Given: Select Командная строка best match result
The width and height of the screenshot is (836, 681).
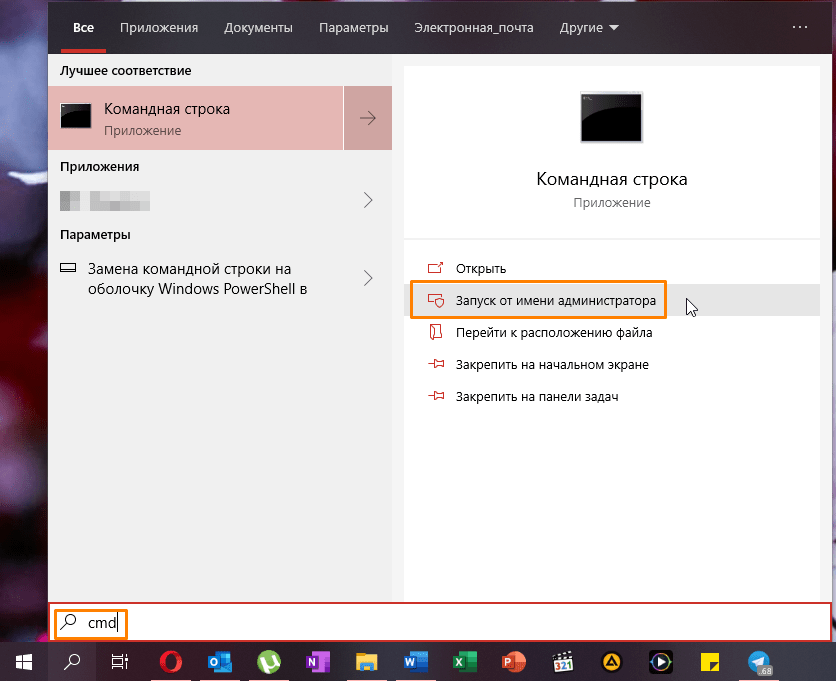Looking at the screenshot, I should point(196,118).
